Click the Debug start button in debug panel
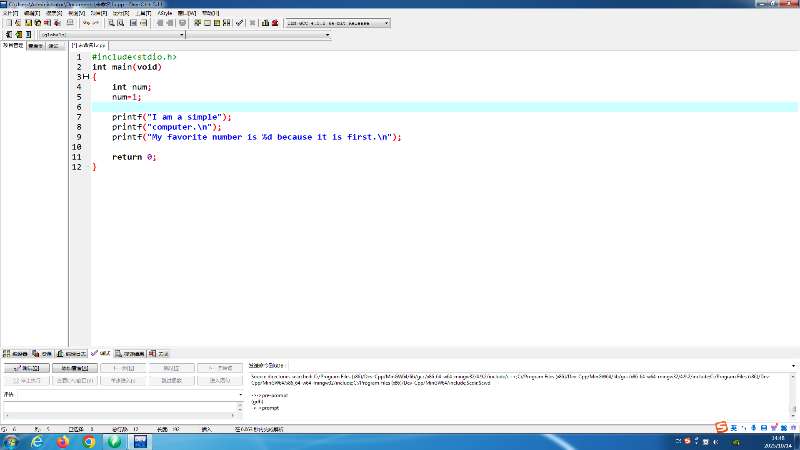Image resolution: width=800 pixels, height=450 pixels. [x=27, y=368]
